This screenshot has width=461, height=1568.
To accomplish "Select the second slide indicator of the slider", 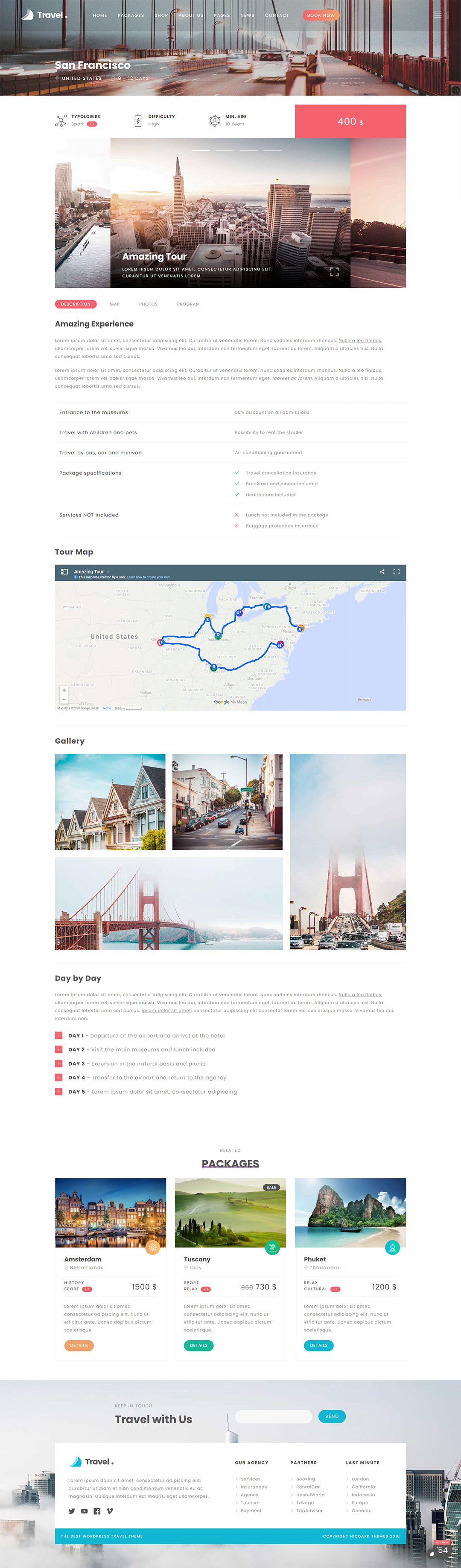I will (x=225, y=150).
